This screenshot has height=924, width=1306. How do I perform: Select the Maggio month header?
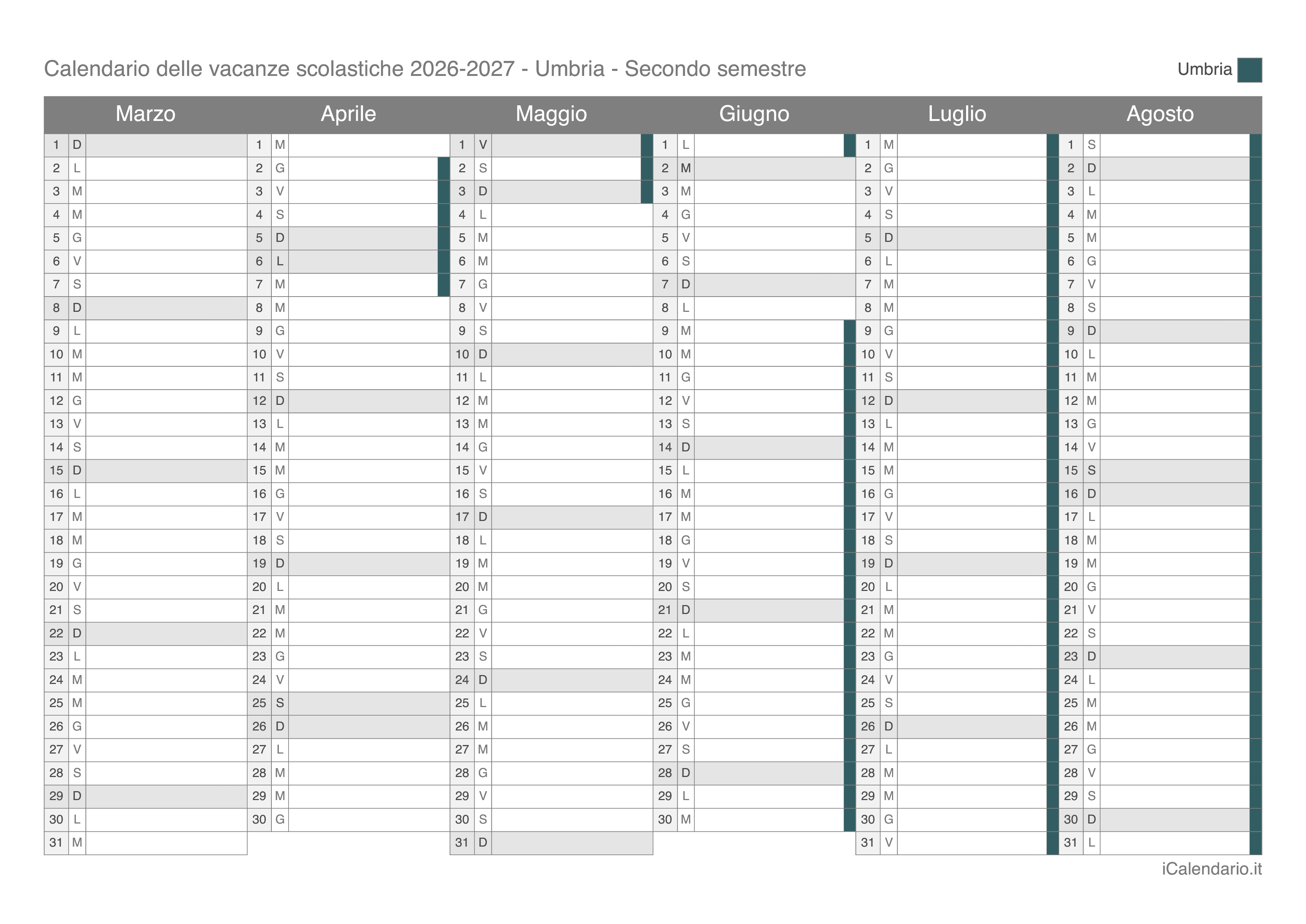(x=551, y=114)
